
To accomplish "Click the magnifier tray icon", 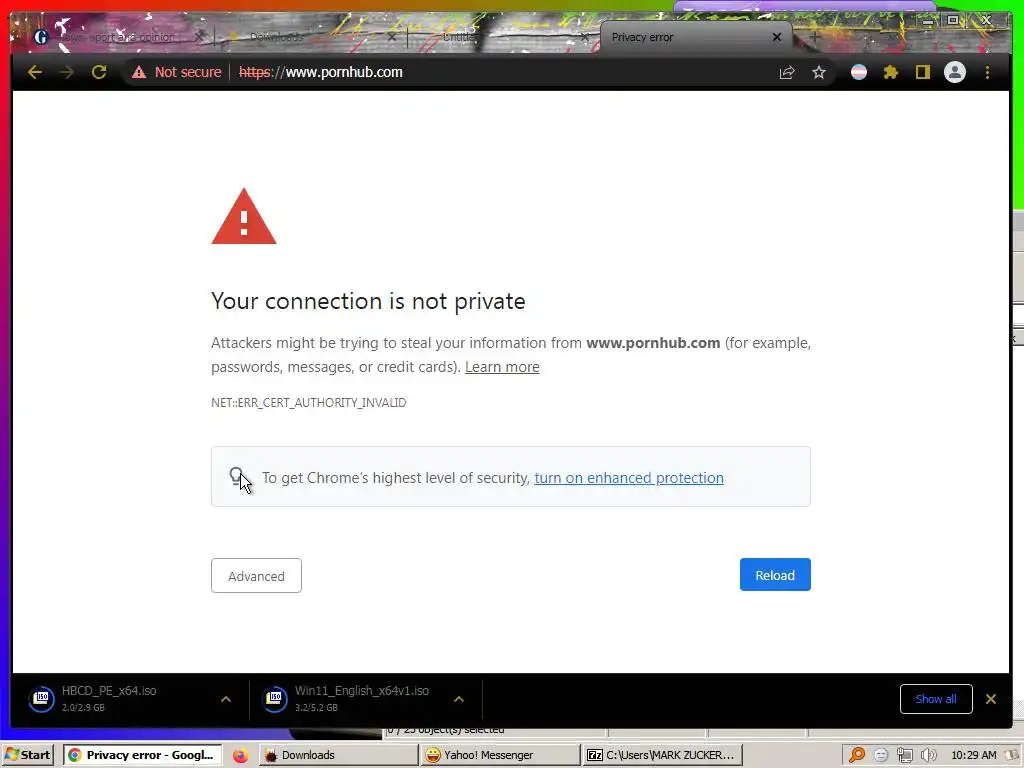I will click(x=857, y=755).
